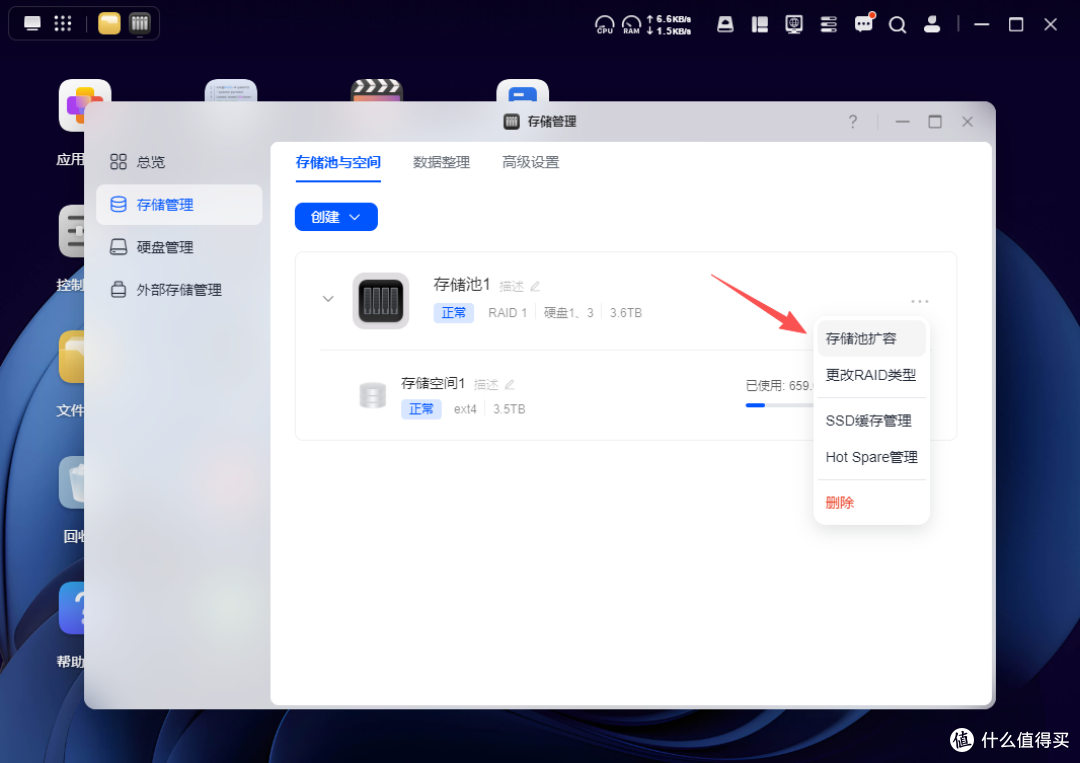Open the 创建 dropdown button
The image size is (1080, 763).
[336, 217]
